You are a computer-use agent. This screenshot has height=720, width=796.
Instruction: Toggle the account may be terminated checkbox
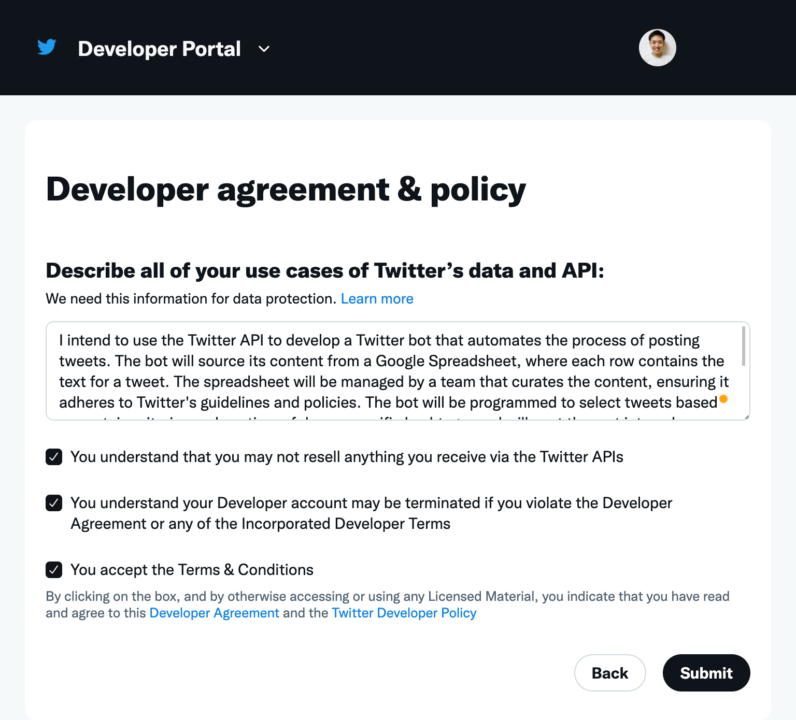[54, 503]
